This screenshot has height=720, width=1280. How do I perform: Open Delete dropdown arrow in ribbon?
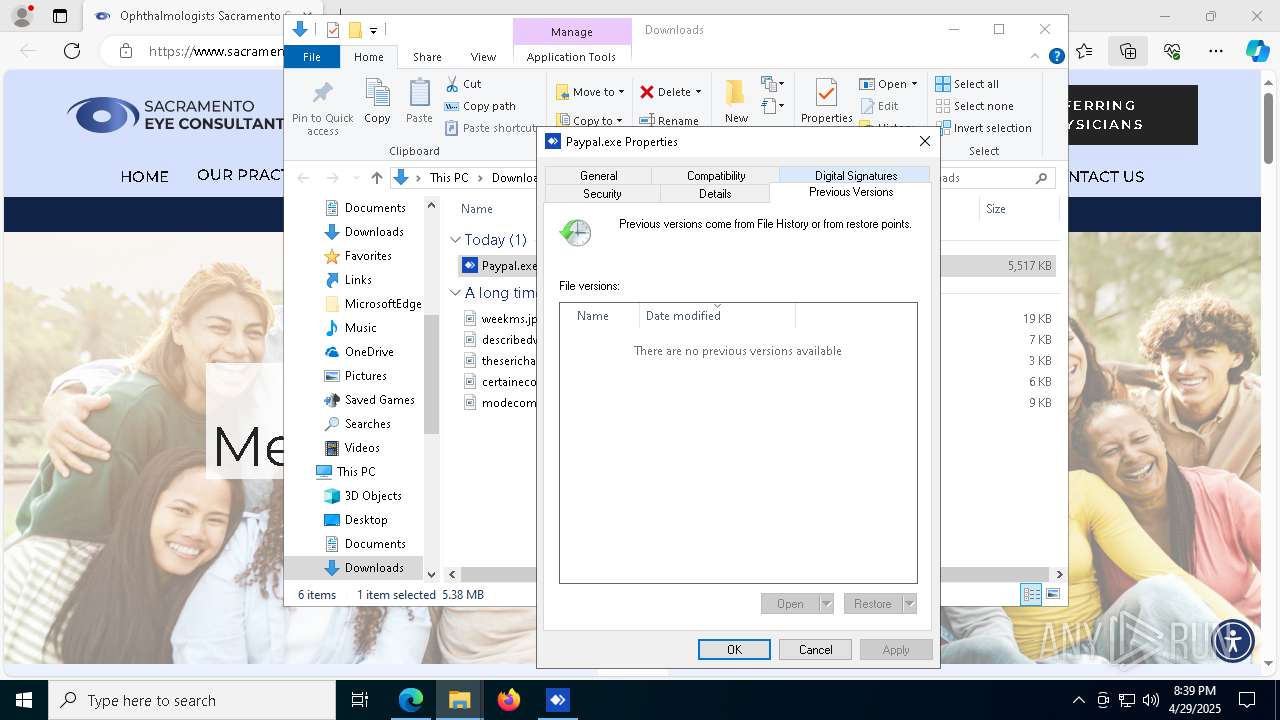coord(698,92)
